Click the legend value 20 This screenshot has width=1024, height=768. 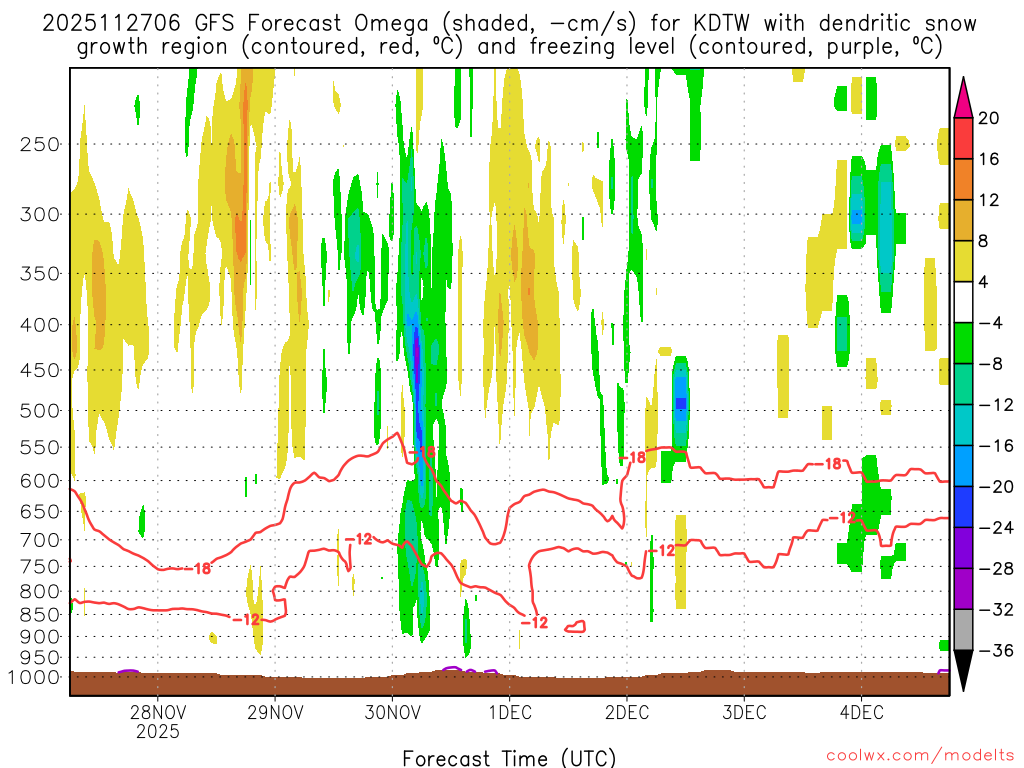click(989, 118)
